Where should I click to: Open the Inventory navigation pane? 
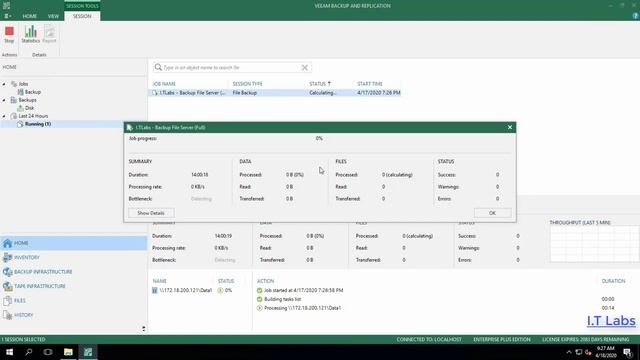(73, 257)
